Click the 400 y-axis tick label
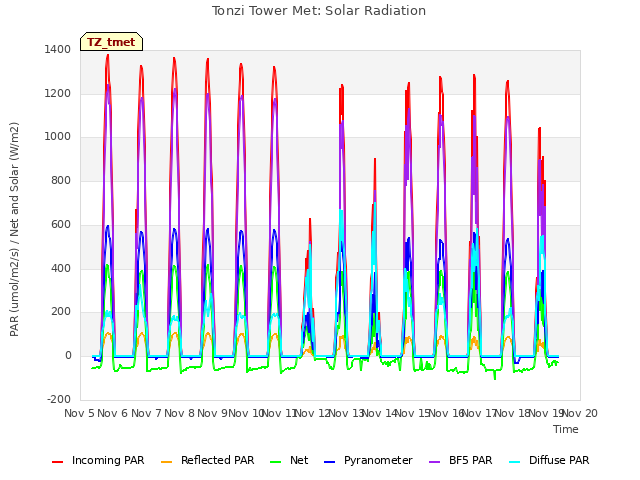640x480 pixels. (x=61, y=269)
